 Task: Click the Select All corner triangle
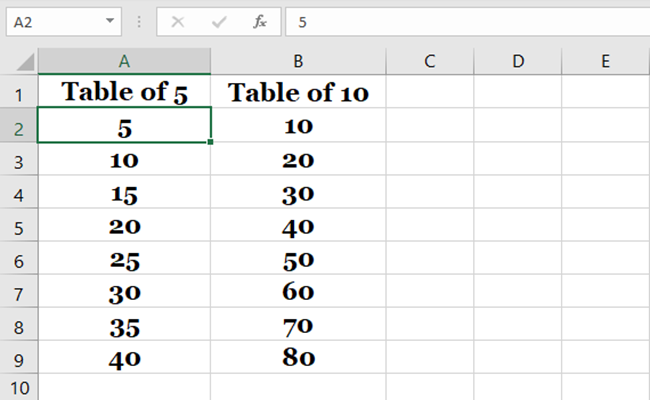pyautogui.click(x=24, y=62)
